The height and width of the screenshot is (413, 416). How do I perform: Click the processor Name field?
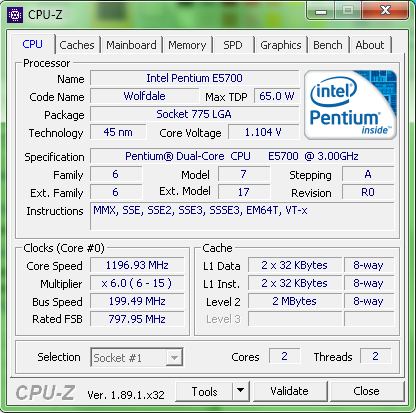pyautogui.click(x=194, y=78)
